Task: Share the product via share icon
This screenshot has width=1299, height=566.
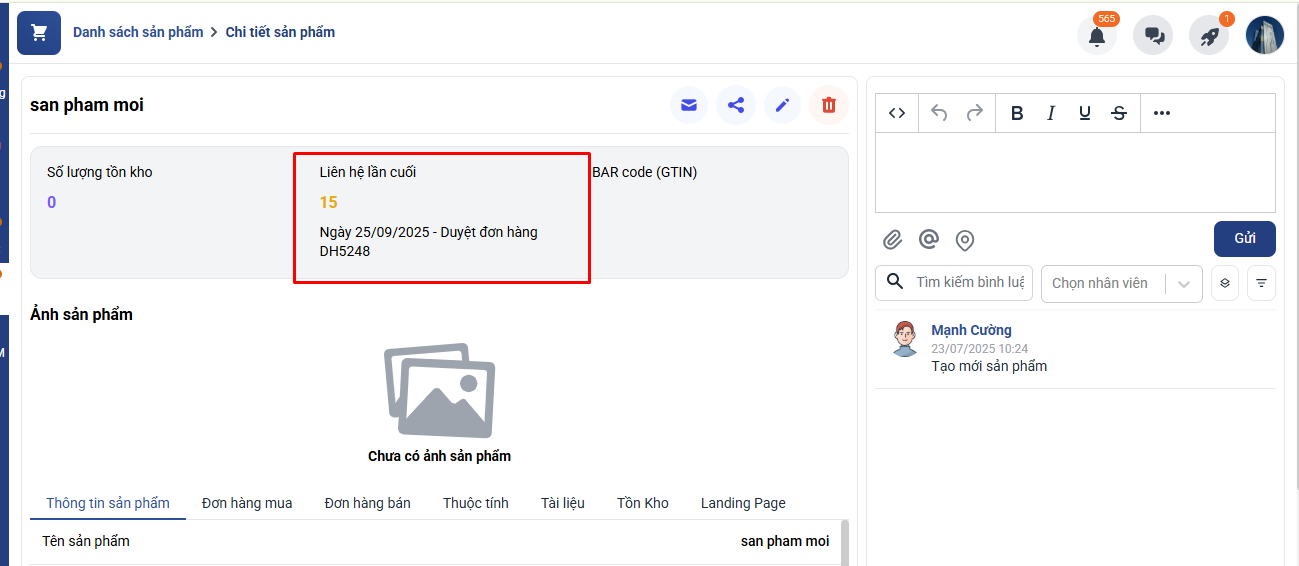Action: pyautogui.click(x=736, y=105)
